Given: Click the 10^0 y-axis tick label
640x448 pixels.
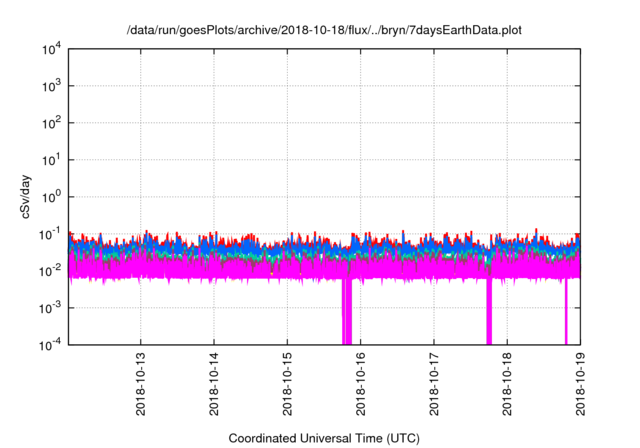Looking at the screenshot, I should coord(51,197).
